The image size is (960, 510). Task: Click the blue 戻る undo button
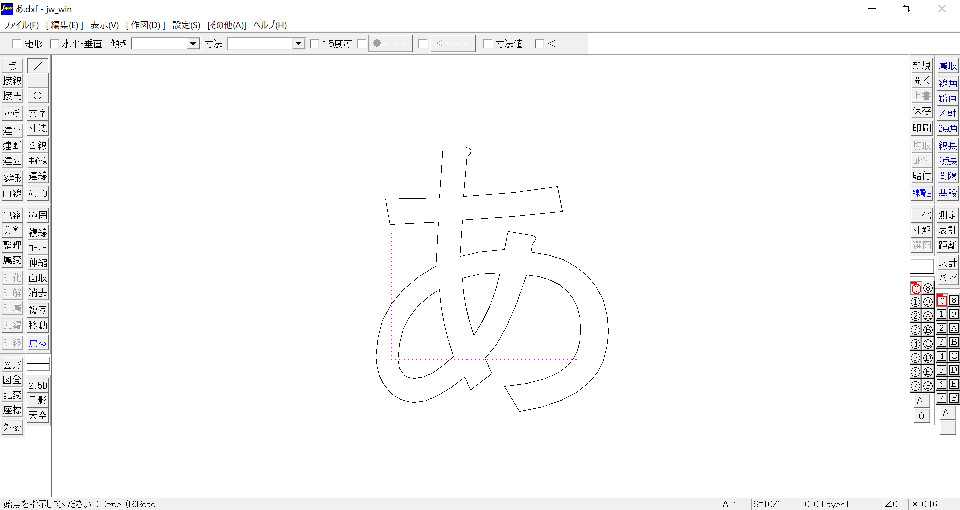click(x=38, y=343)
